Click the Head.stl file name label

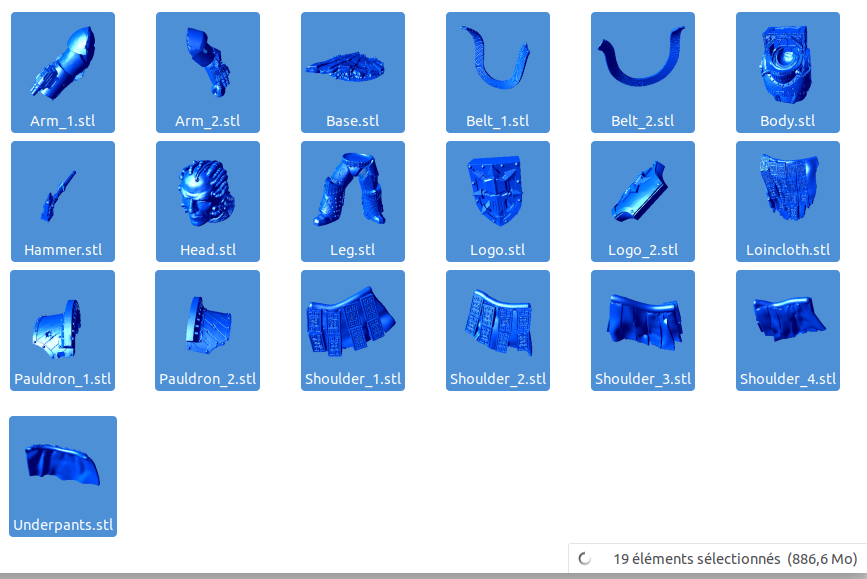coord(208,250)
